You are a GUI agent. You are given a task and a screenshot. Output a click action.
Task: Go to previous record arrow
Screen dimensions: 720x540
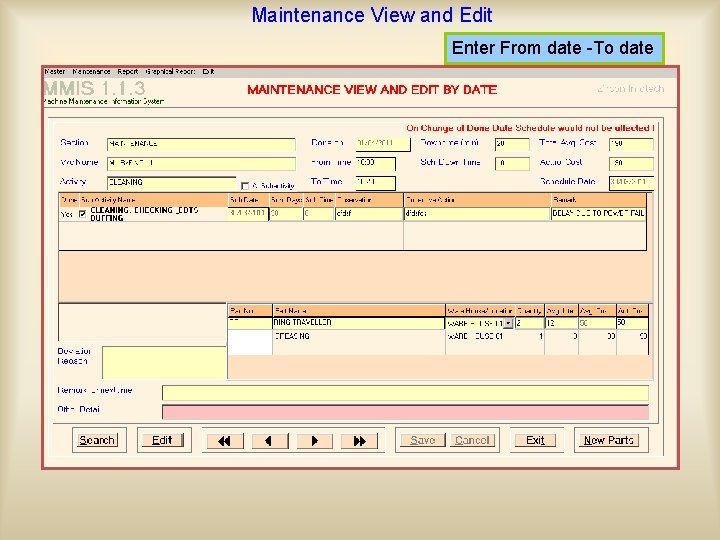[x=270, y=441]
